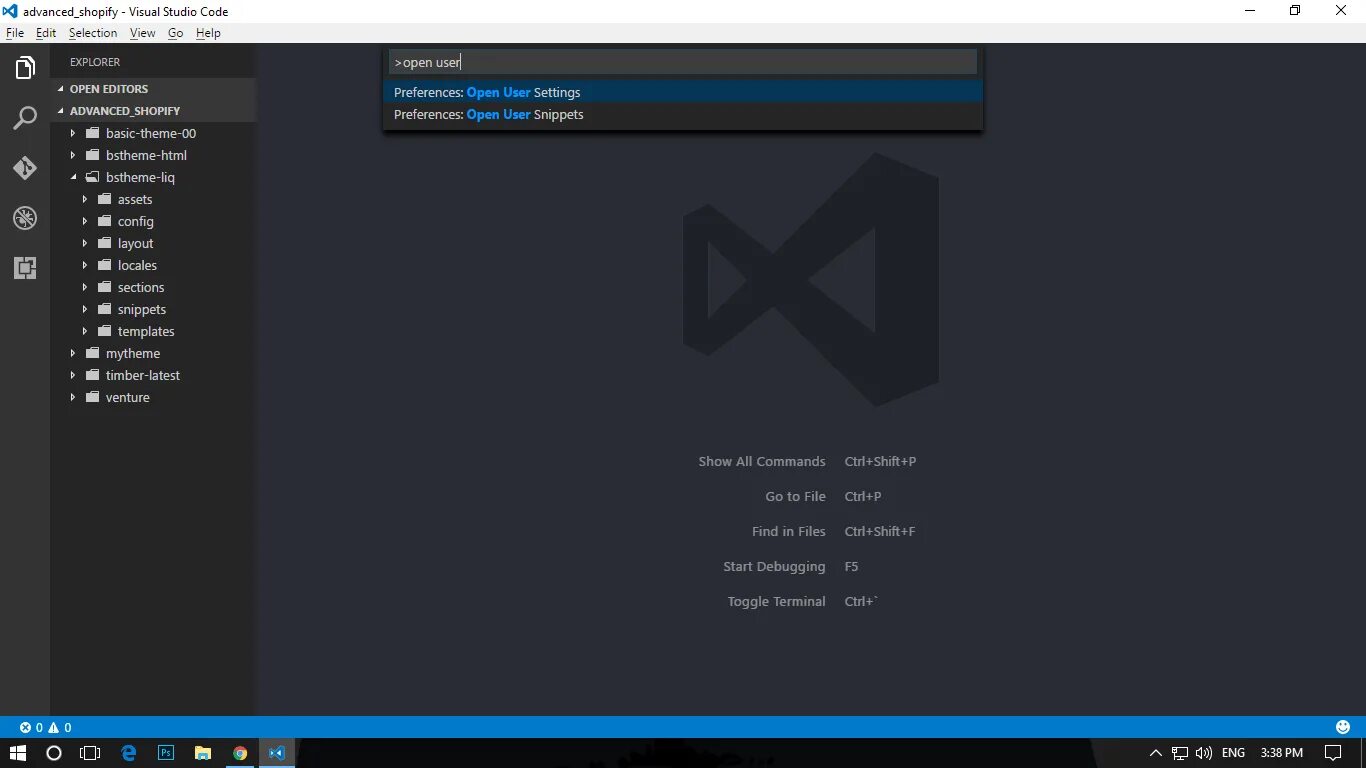Click the Start Debugging hint text
The image size is (1366, 768).
775,566
